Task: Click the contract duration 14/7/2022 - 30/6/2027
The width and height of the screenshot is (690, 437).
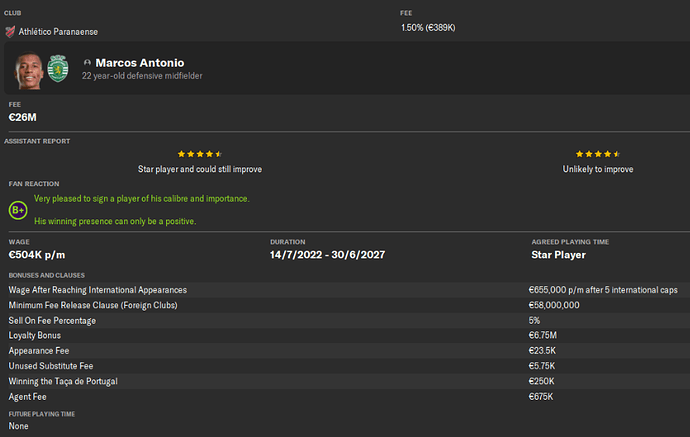Action: (327, 255)
